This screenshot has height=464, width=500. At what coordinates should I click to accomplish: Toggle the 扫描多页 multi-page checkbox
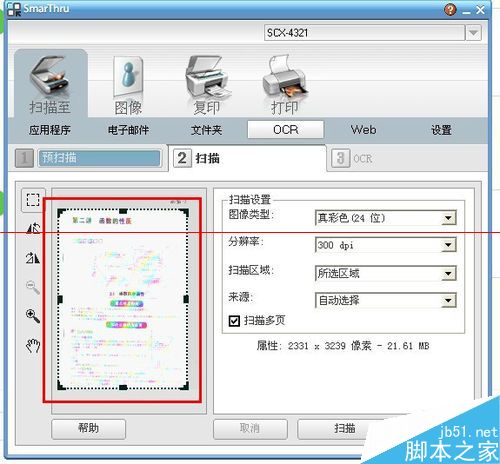234,321
